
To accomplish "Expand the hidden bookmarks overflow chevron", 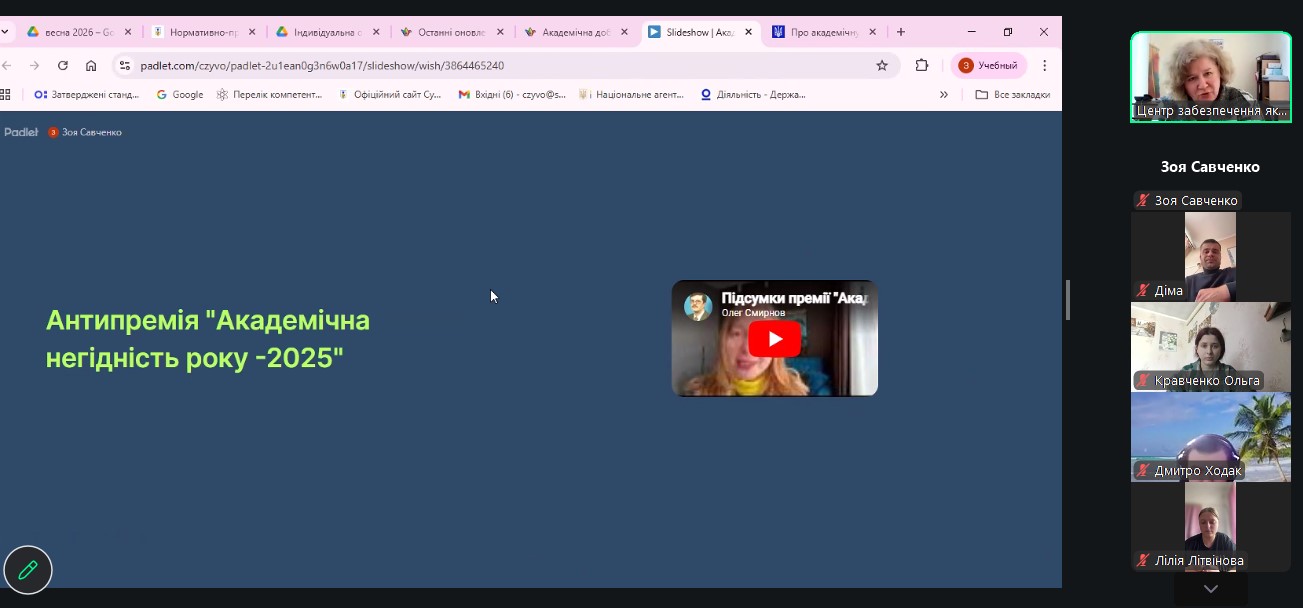I will pos(943,95).
